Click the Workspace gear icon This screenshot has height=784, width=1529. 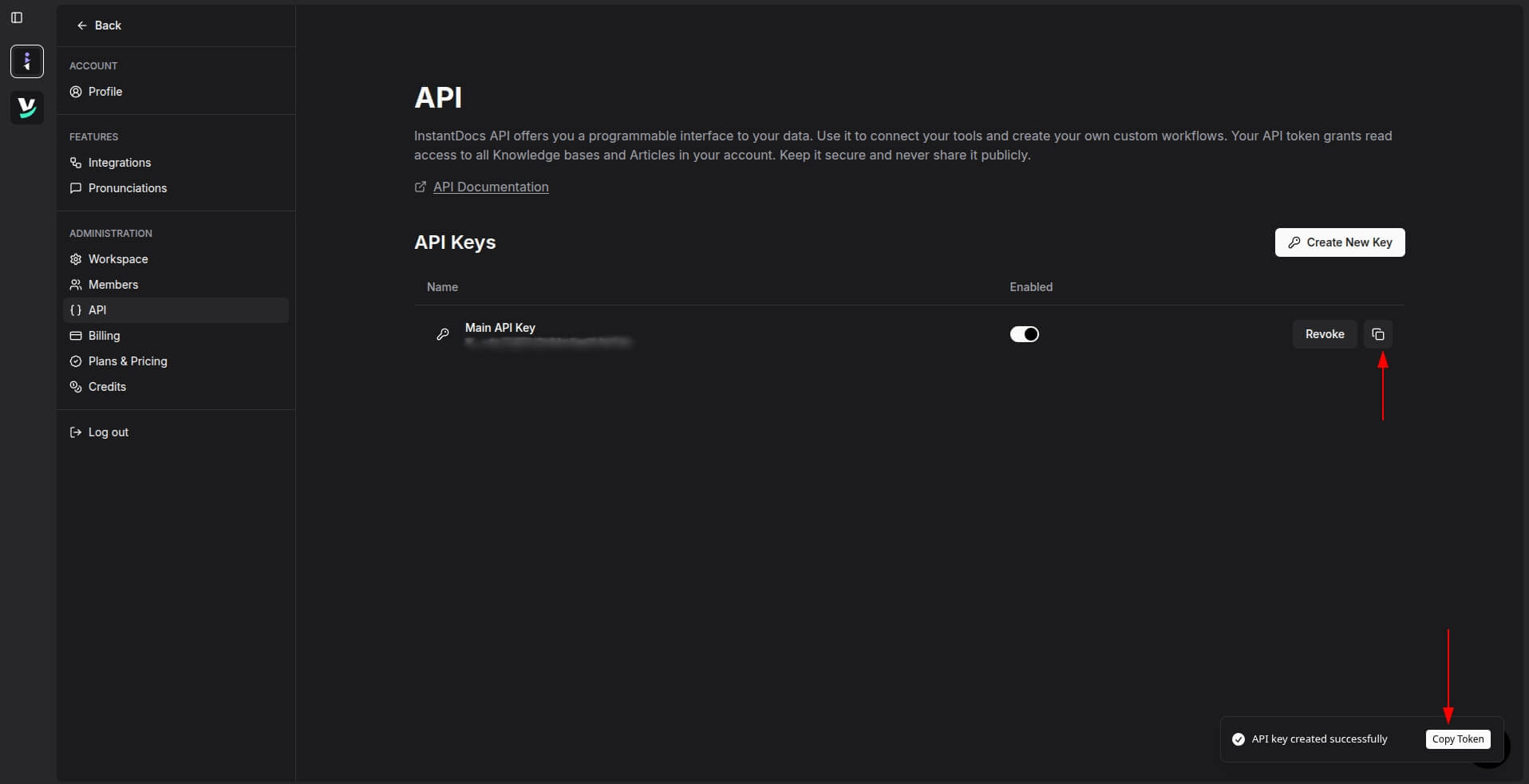[75, 259]
